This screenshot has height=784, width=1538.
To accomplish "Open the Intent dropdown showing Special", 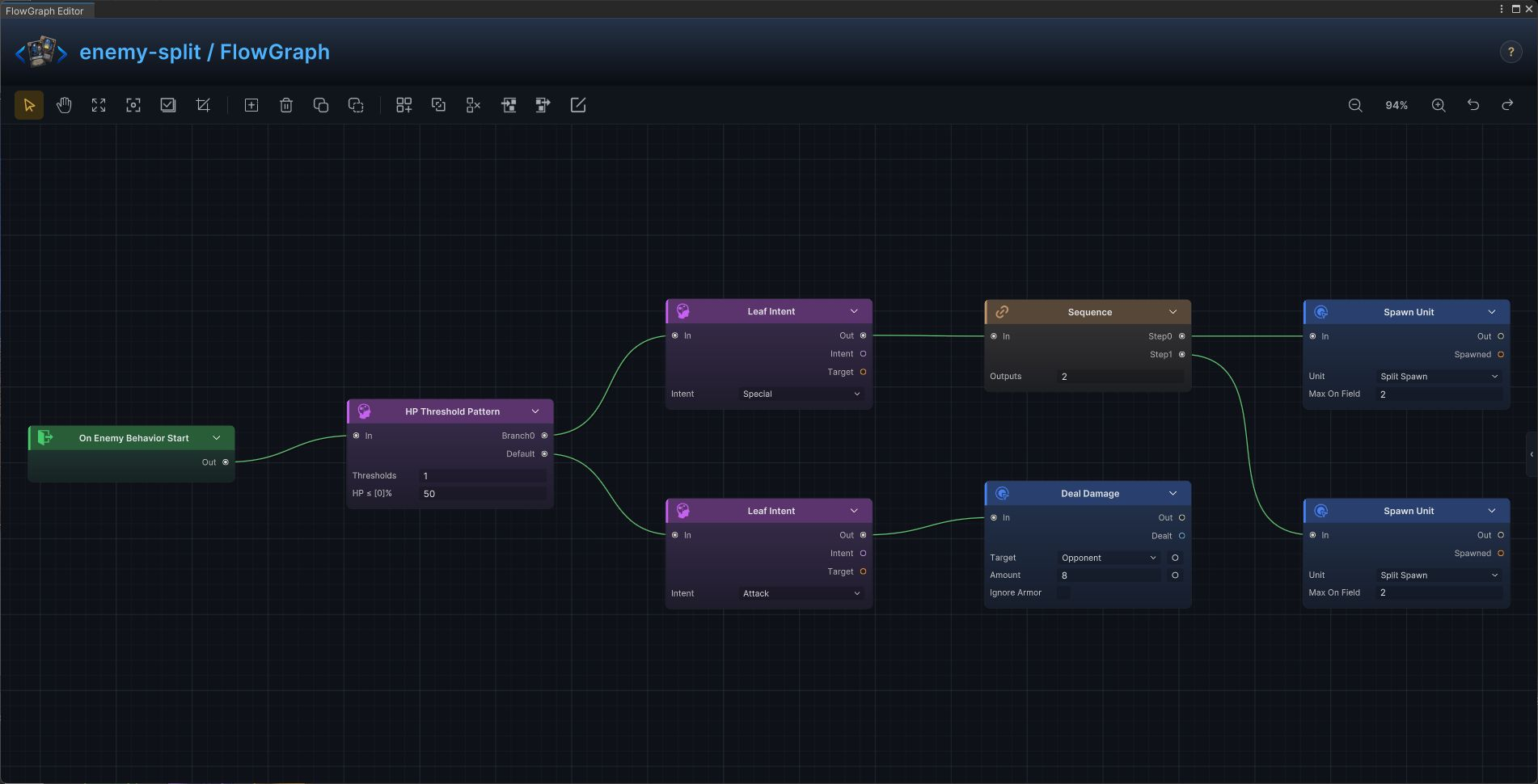I will pos(801,394).
